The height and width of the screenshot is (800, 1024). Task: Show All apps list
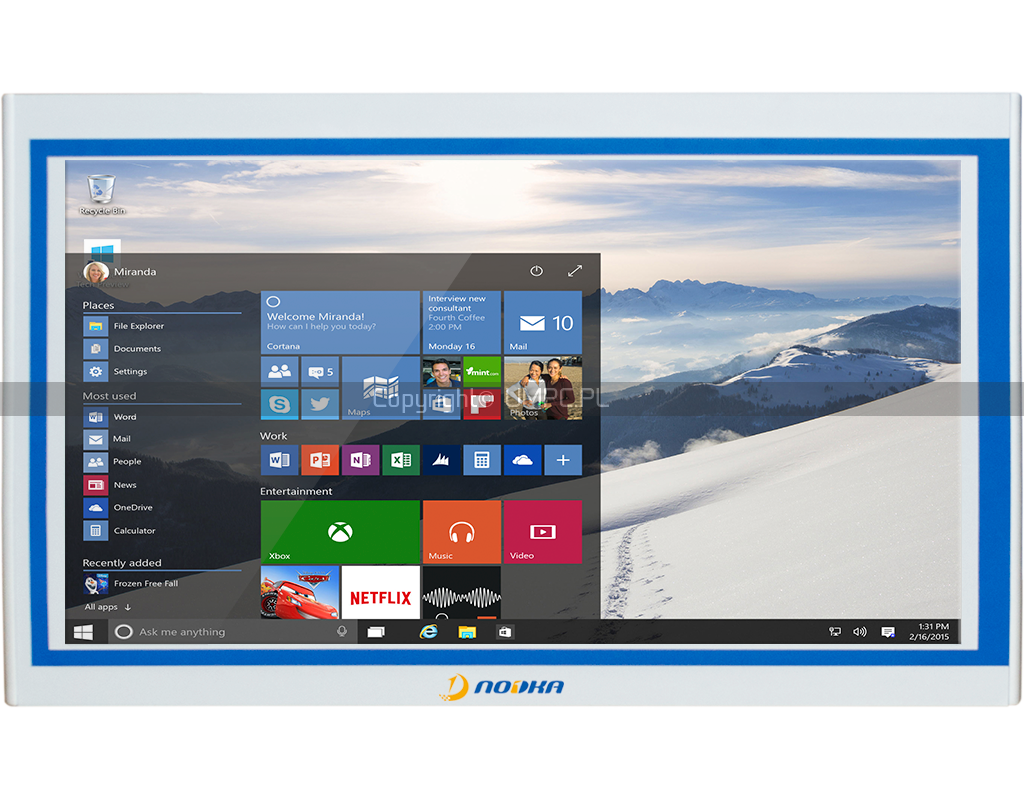[x=108, y=607]
